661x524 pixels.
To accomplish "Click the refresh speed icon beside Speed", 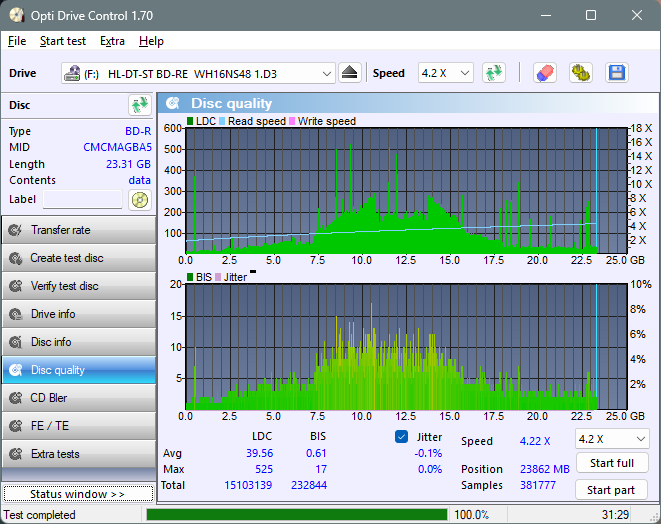I will pyautogui.click(x=494, y=73).
